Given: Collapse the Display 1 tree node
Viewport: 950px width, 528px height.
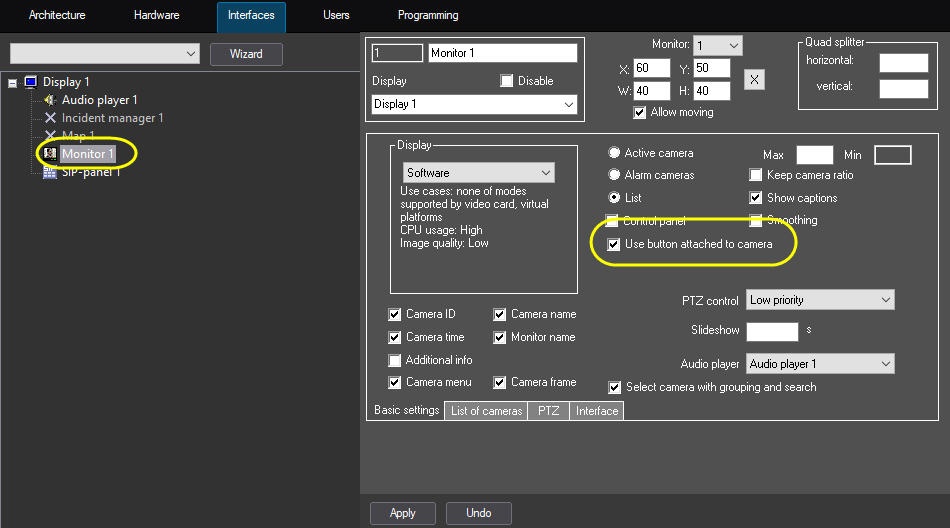Looking at the screenshot, I should (12, 82).
